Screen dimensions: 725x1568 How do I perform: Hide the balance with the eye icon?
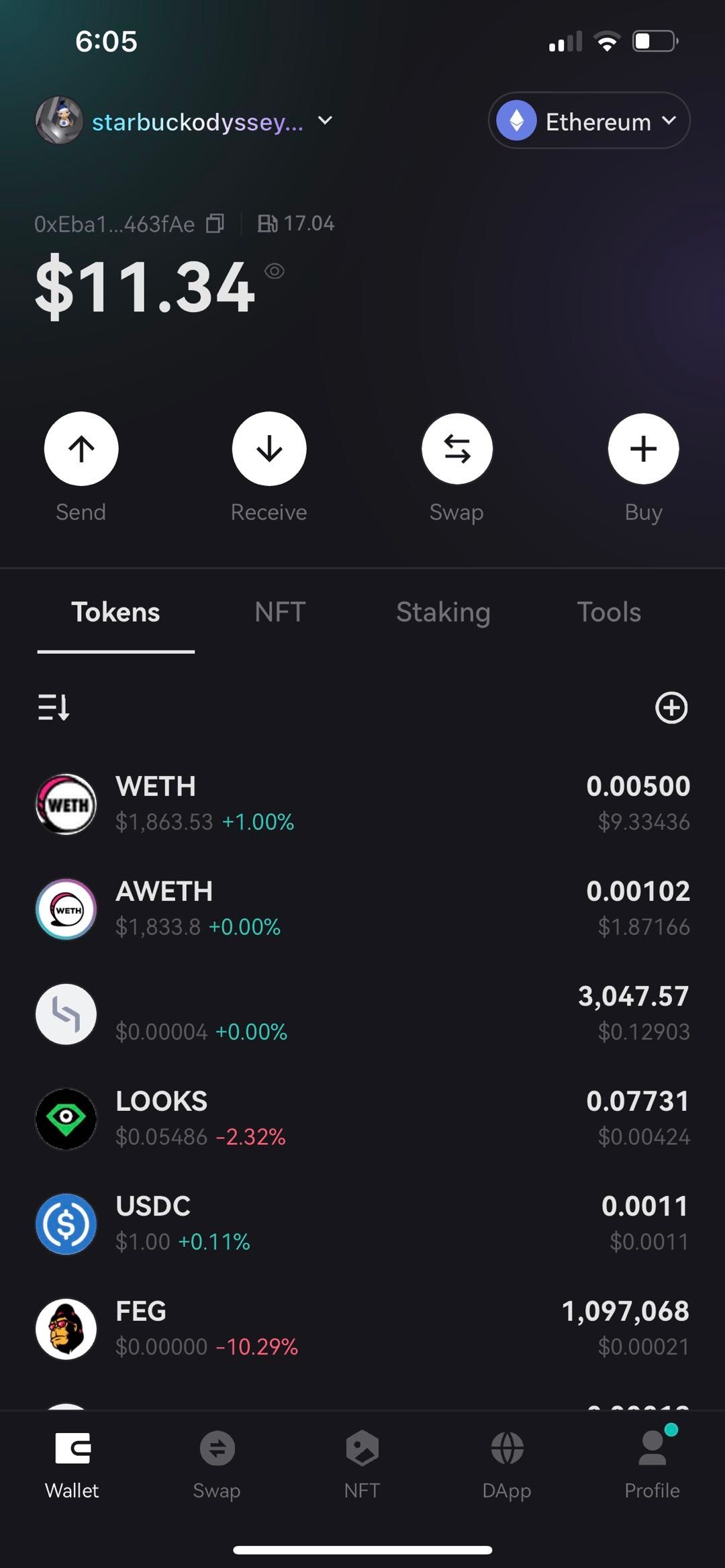point(275,271)
